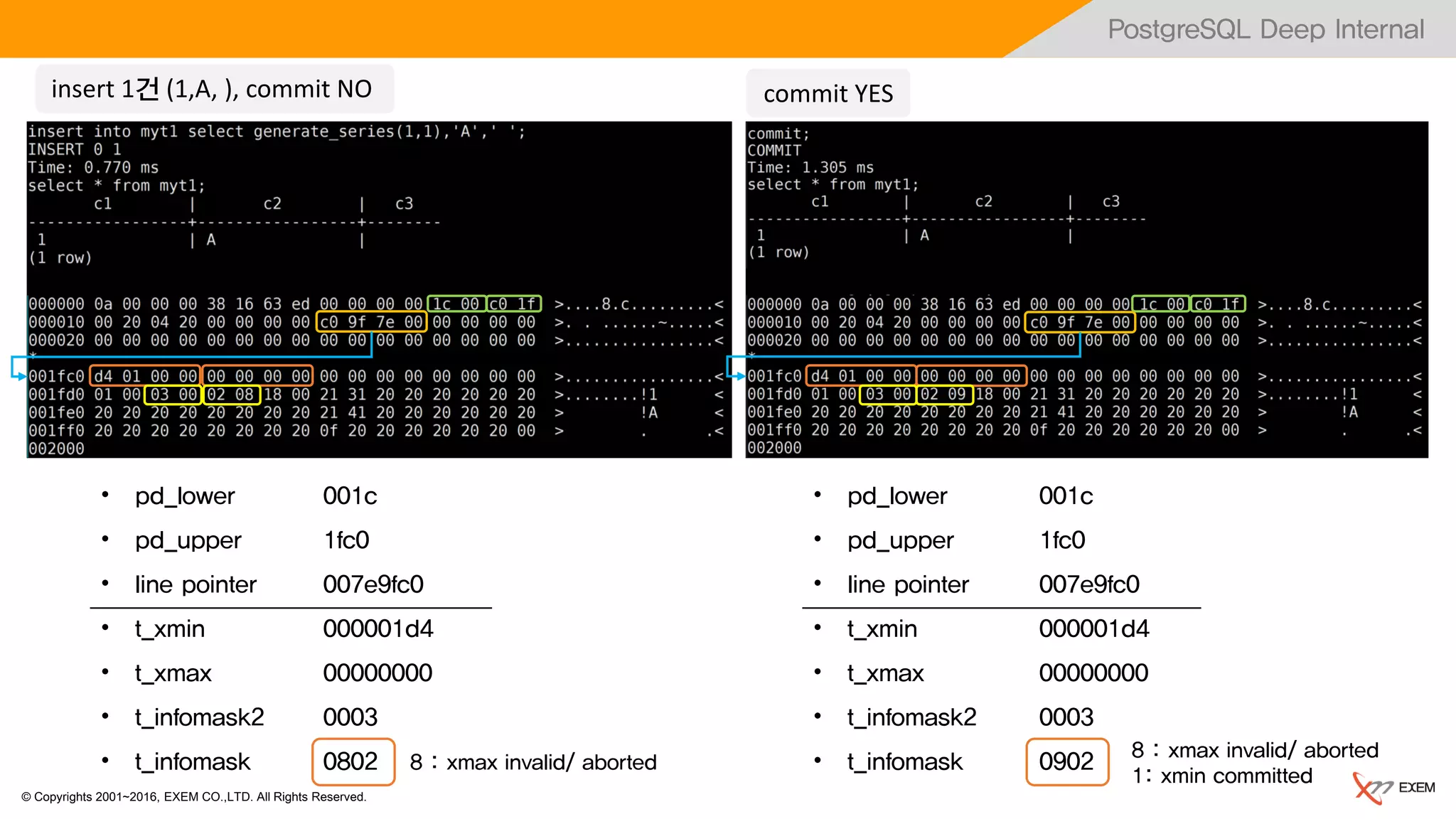
Task: Click the t_infomask value '0902'
Action: [x=1066, y=761]
